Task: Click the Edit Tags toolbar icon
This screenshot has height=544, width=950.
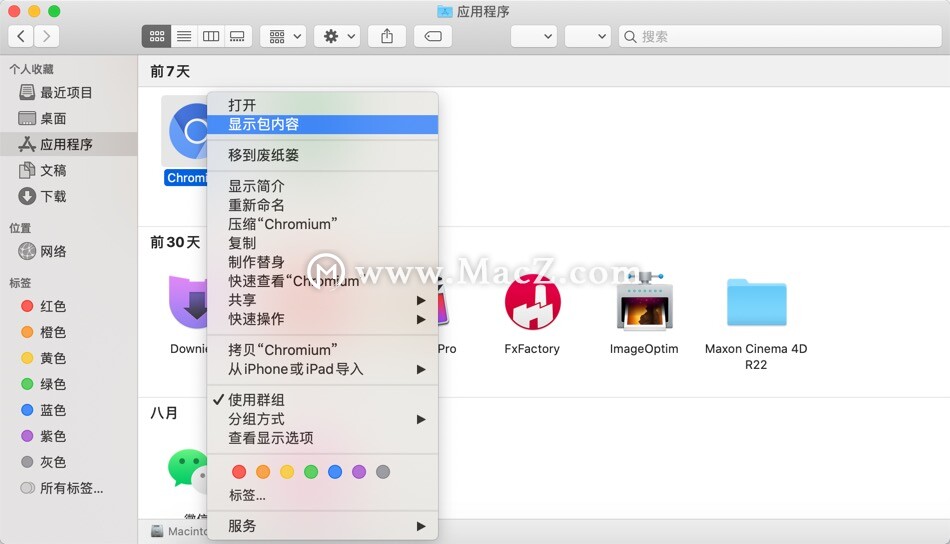Action: pyautogui.click(x=433, y=36)
